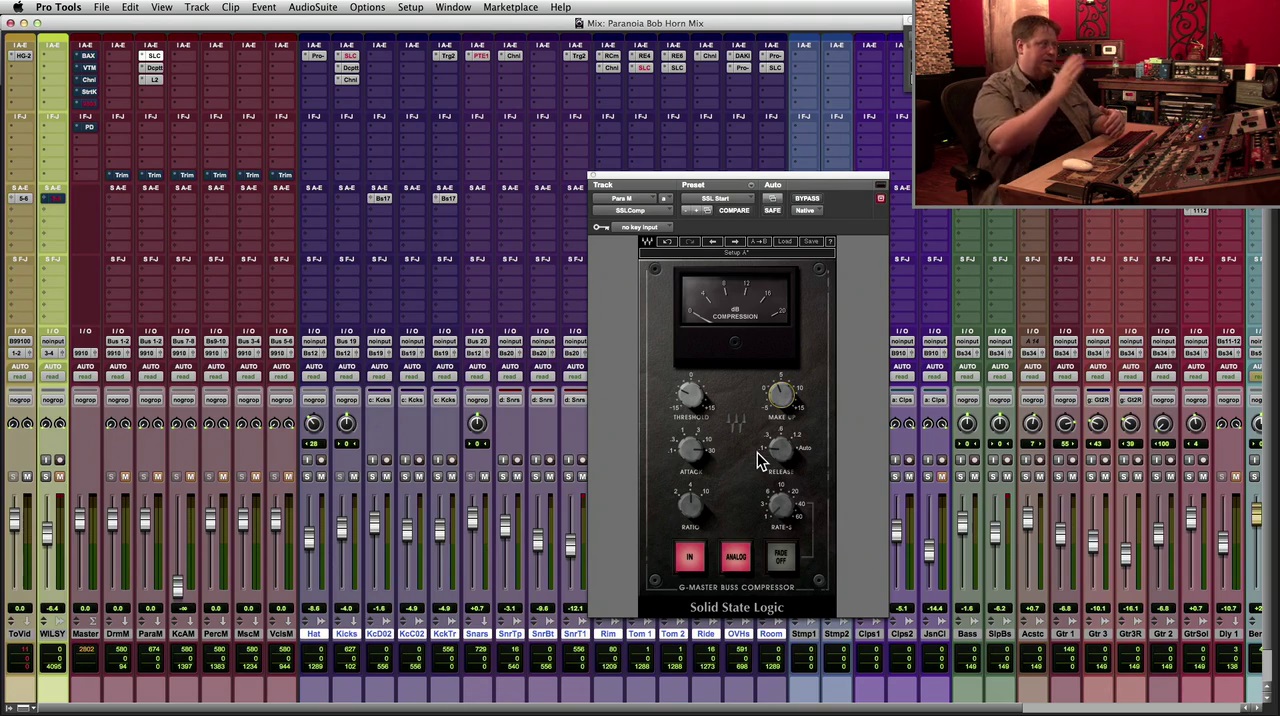Click the Threshold knob on SSL compressor
Viewport: 1280px width, 716px height.
click(690, 396)
